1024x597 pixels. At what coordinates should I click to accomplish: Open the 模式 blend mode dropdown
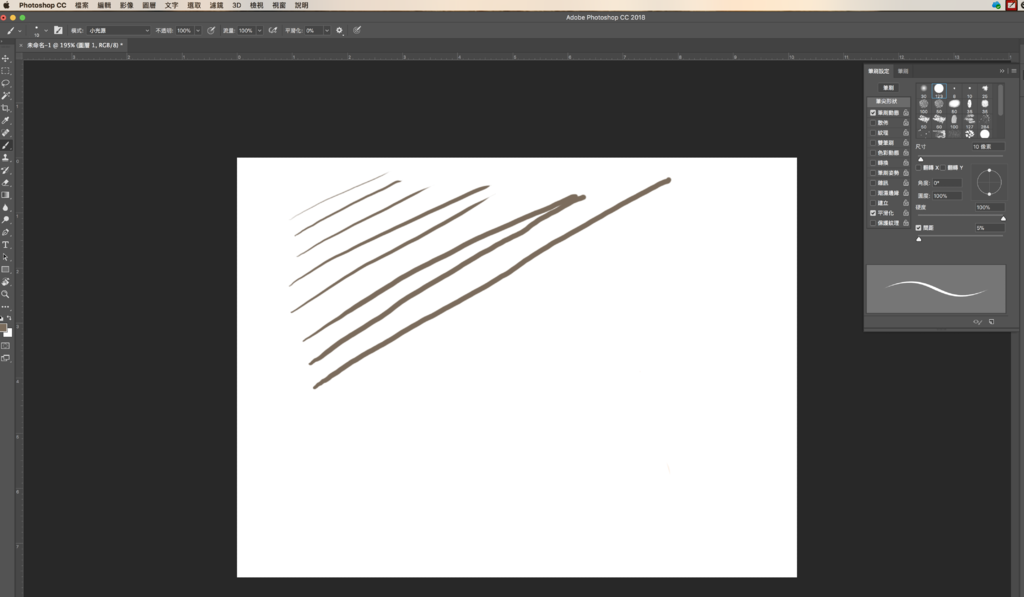pyautogui.click(x=117, y=31)
